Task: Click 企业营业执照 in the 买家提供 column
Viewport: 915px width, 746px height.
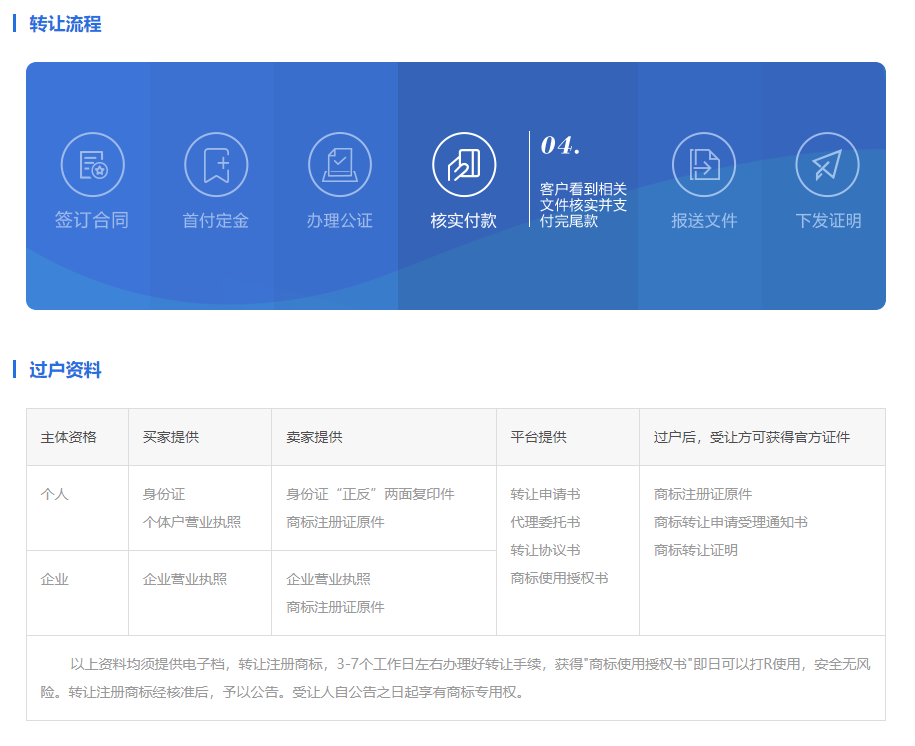Action: [185, 580]
